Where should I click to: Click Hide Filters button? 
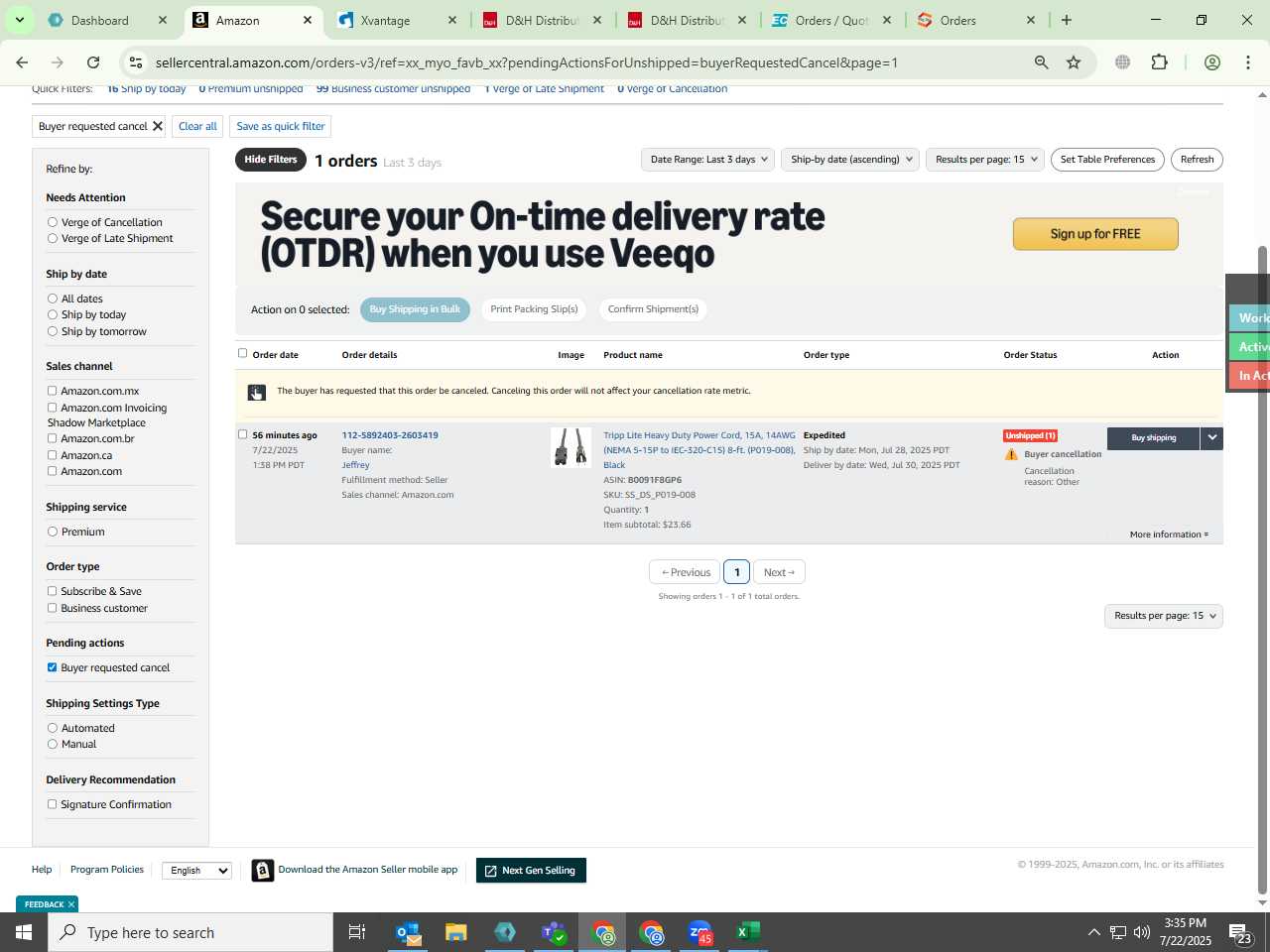pos(271,160)
